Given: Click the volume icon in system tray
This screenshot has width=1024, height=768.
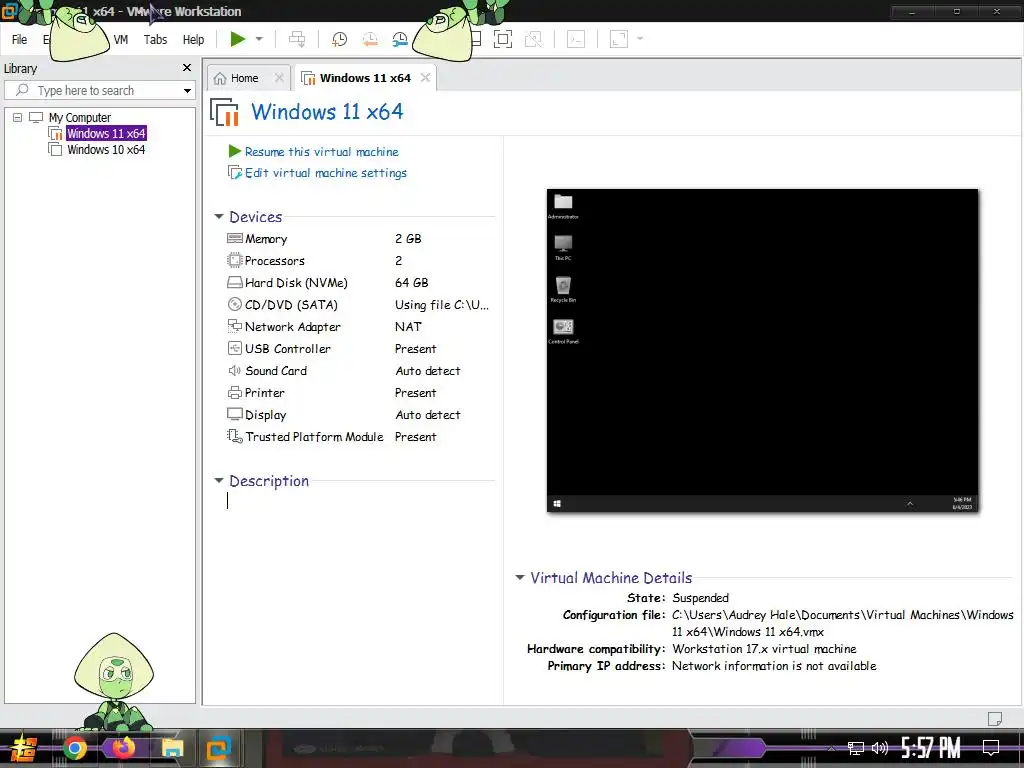Looking at the screenshot, I should 880,748.
